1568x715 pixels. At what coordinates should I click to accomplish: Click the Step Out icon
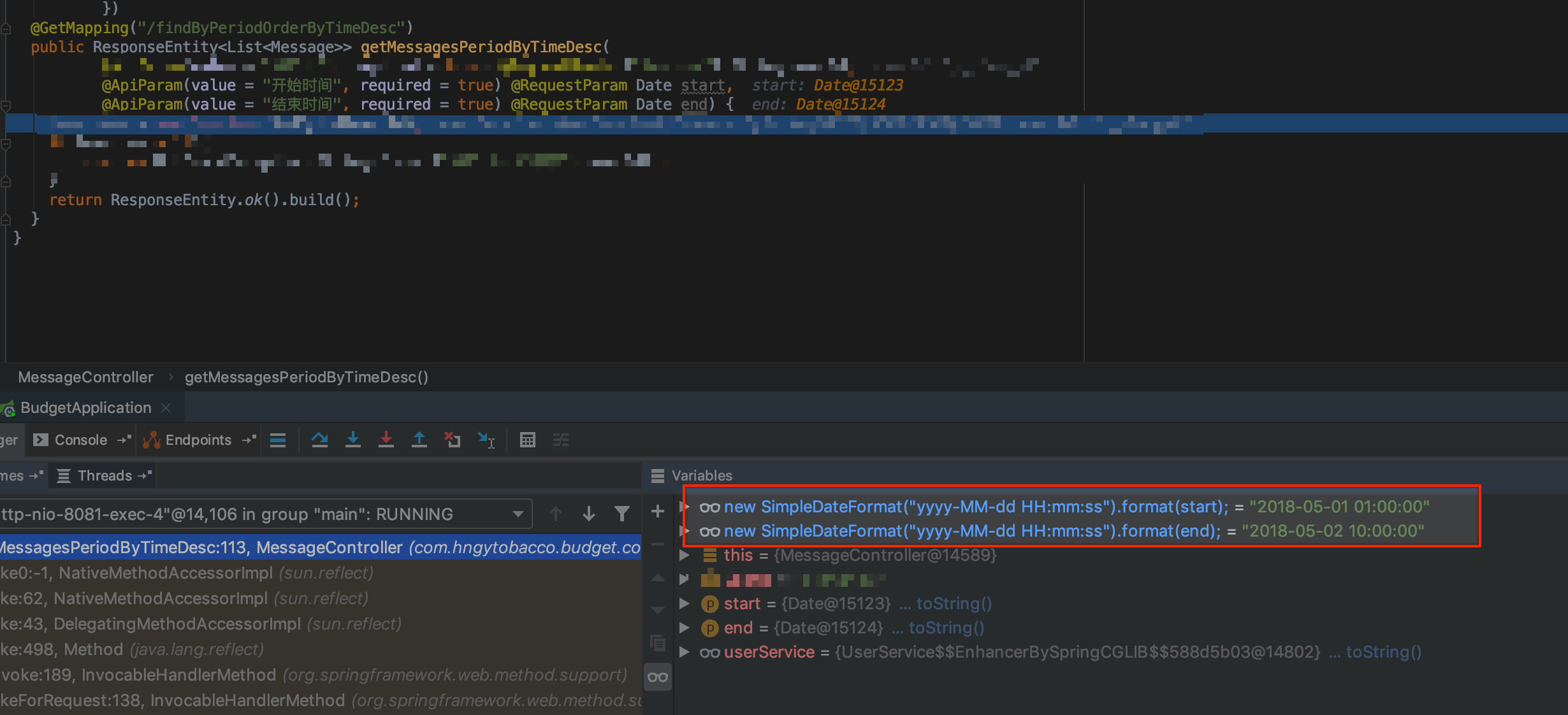click(x=419, y=440)
